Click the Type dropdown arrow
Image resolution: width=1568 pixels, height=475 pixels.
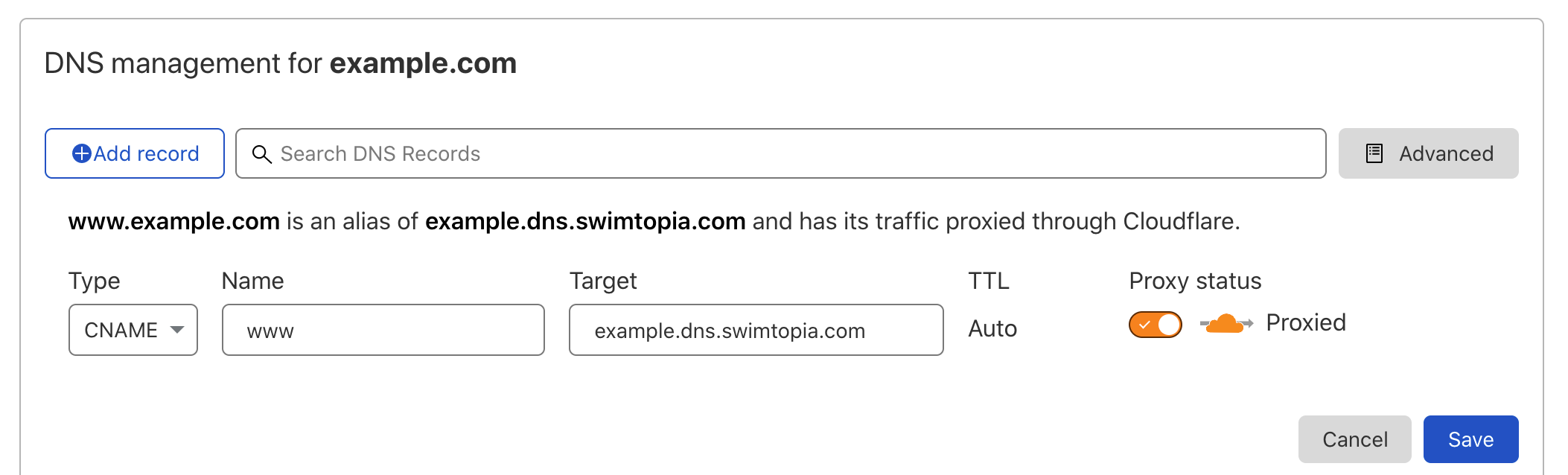pos(177,330)
